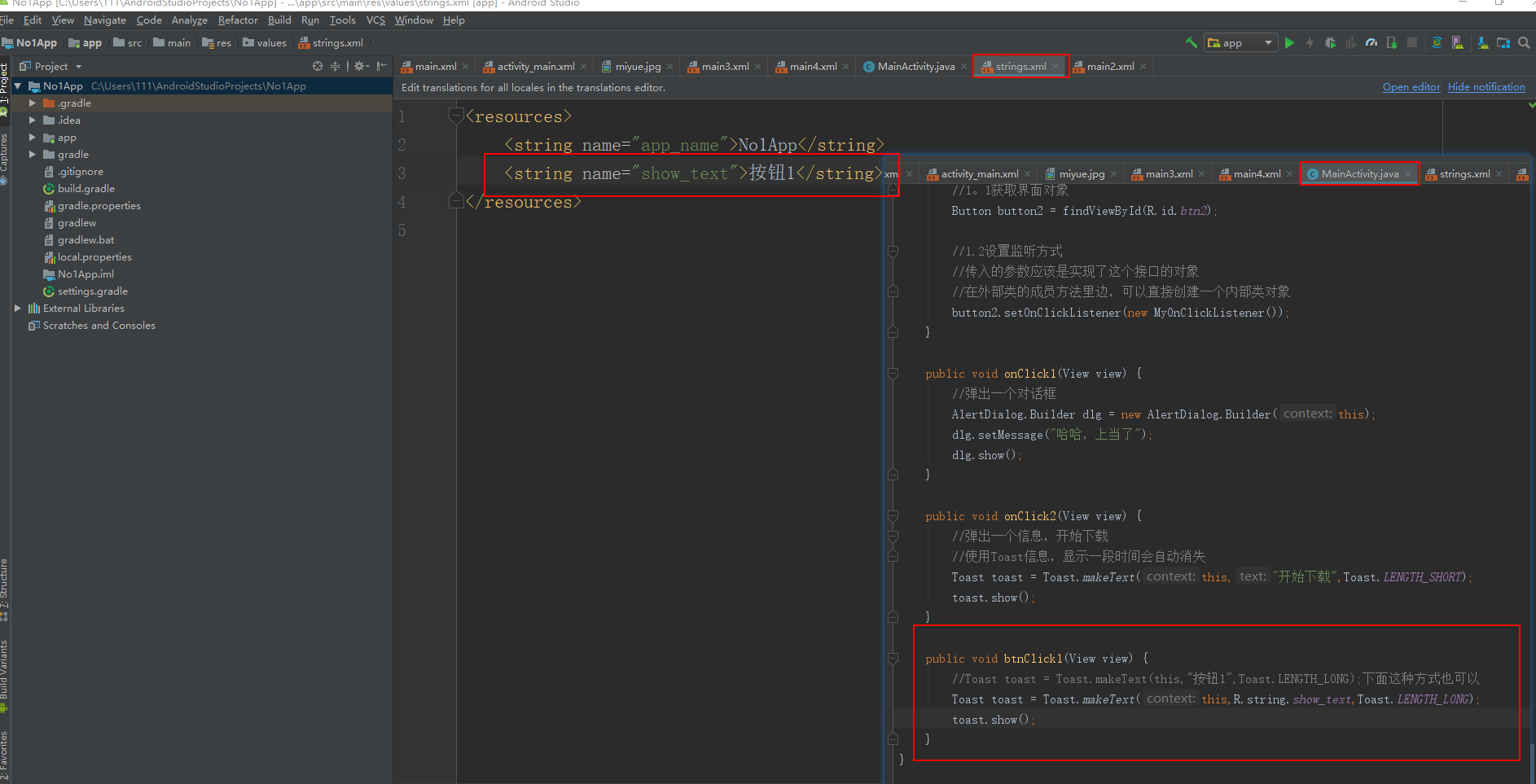Click the Apply Changes lightning icon
Viewport: 1536px width, 784px height.
[x=1310, y=42]
